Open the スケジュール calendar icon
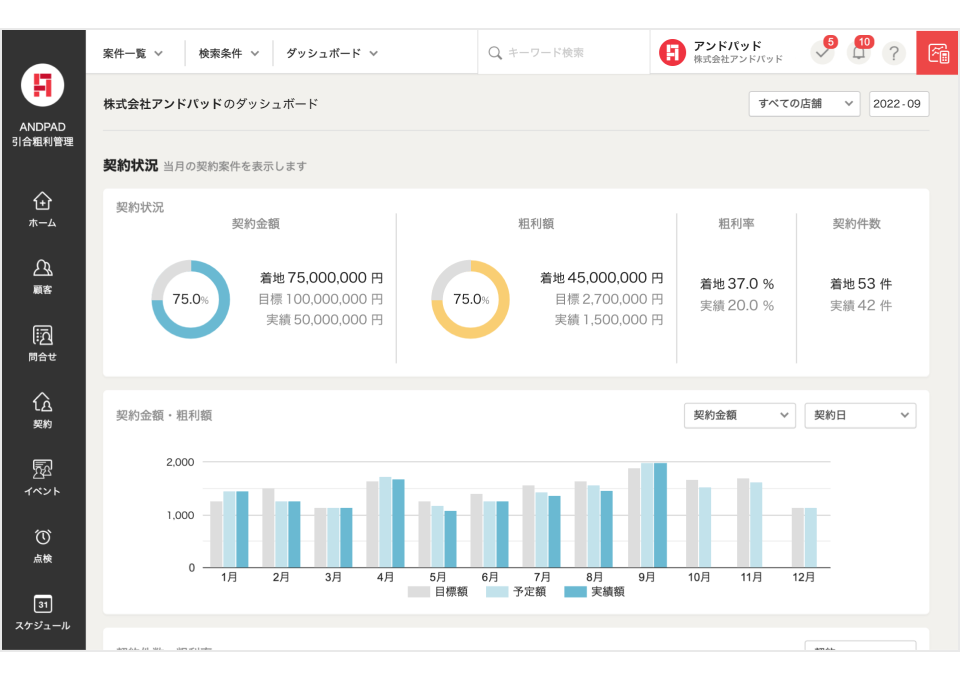 42,604
